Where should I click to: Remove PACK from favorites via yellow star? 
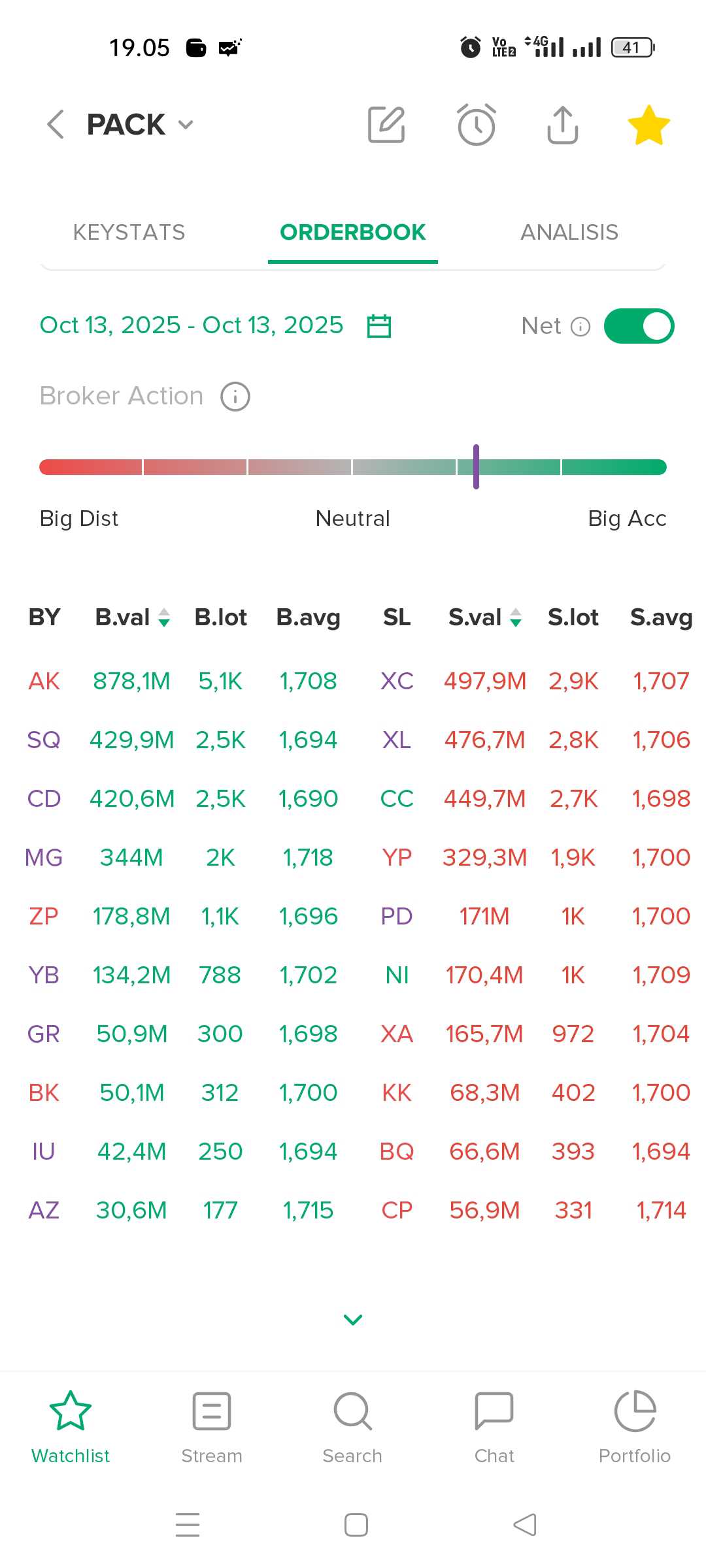[x=648, y=125]
